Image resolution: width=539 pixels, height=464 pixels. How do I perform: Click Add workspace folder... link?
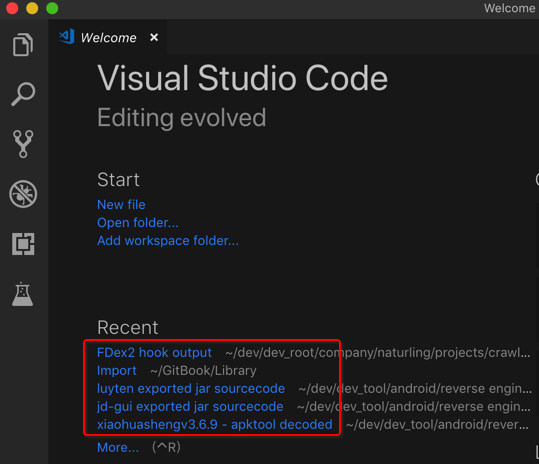pos(168,241)
